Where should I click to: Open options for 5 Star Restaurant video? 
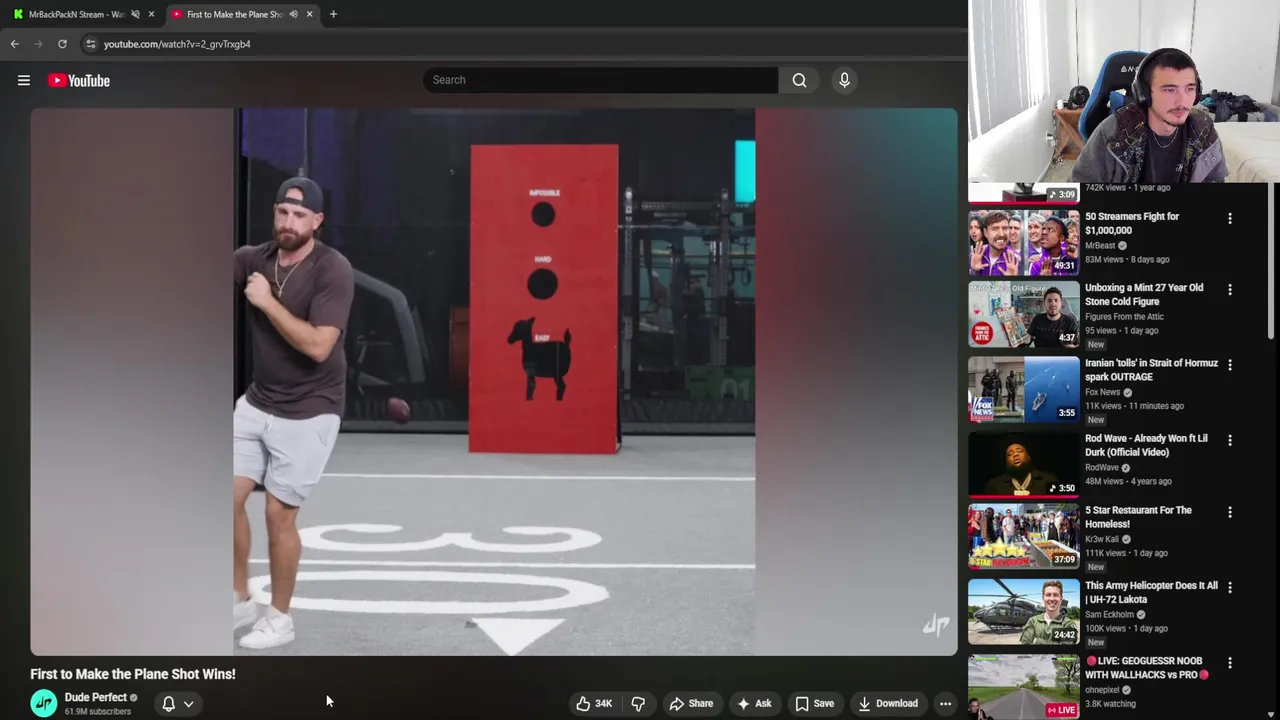1230,512
